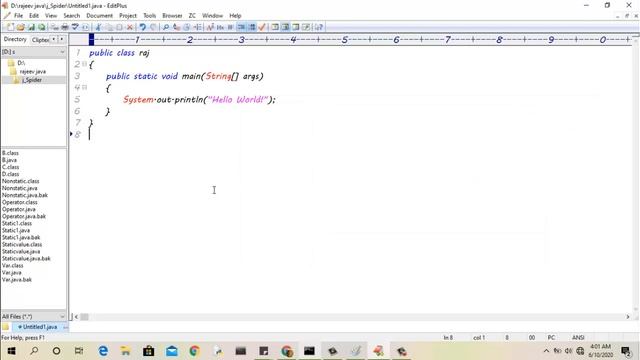
Task: Click the horizontal scrollbar left arrow
Action: [x=76, y=317]
